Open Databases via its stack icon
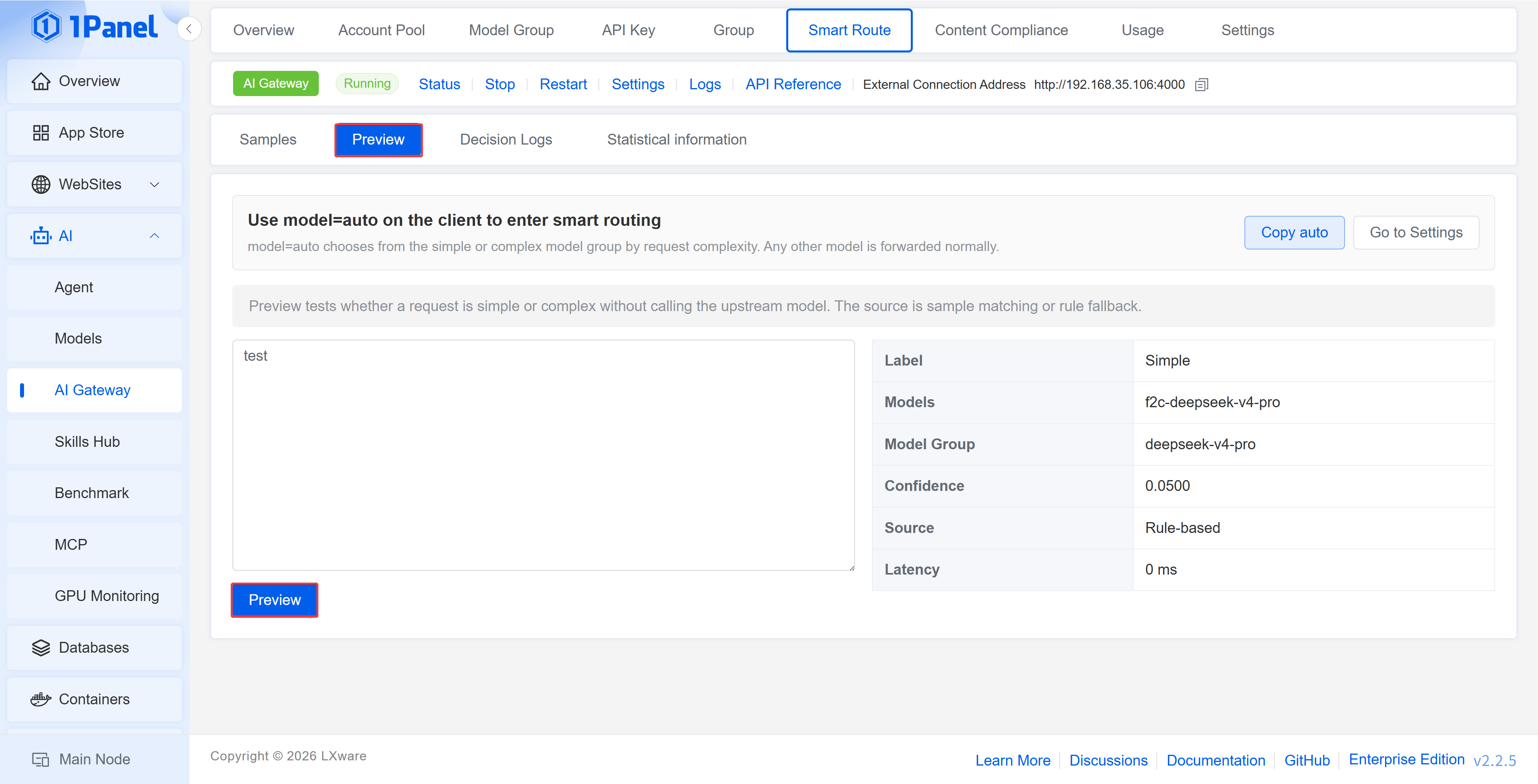This screenshot has height=784, width=1538. (40, 647)
